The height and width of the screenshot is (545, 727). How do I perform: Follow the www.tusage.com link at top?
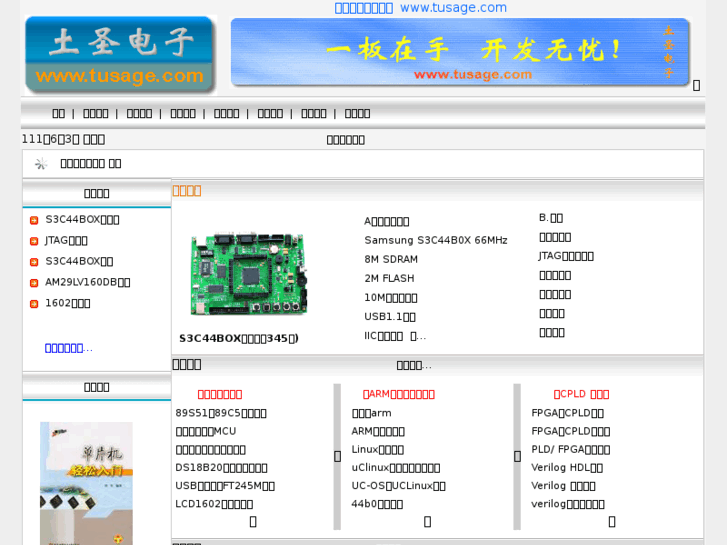click(453, 8)
